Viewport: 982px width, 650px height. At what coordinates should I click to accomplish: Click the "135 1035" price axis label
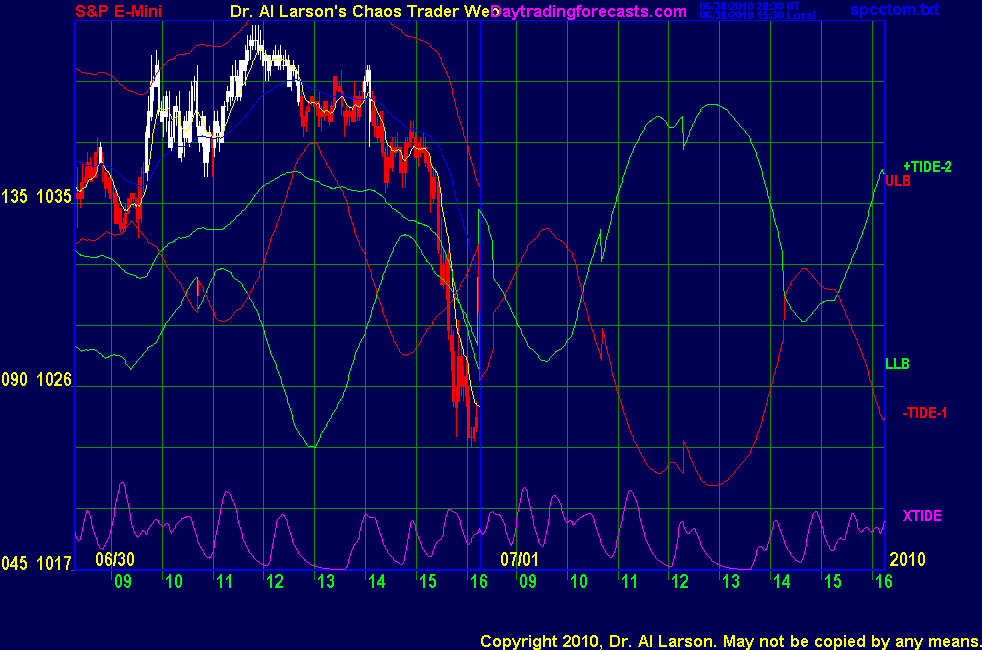[36, 197]
